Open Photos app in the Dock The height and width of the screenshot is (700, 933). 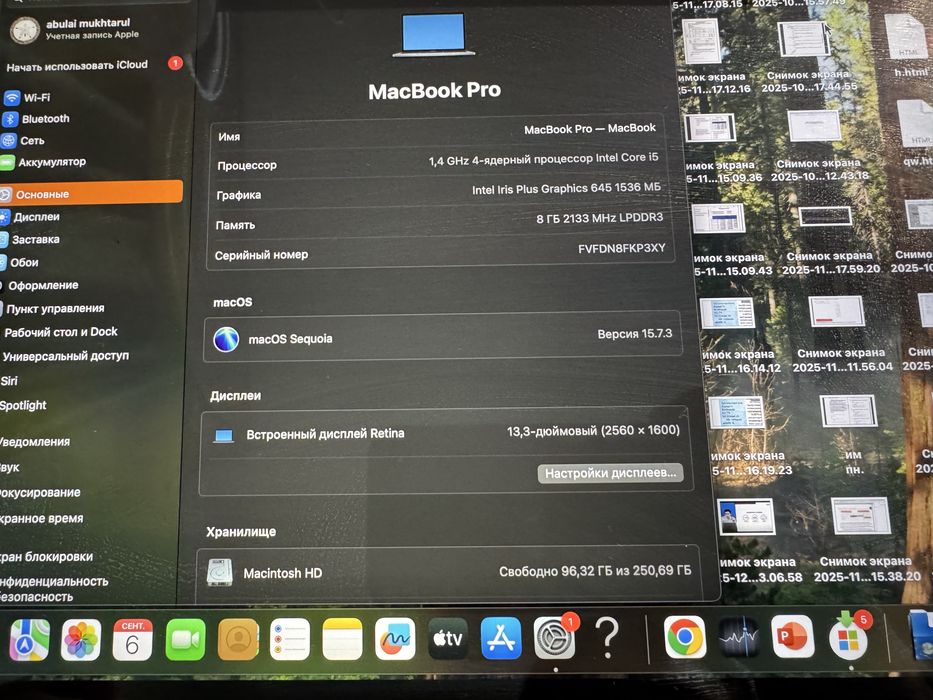click(80, 640)
